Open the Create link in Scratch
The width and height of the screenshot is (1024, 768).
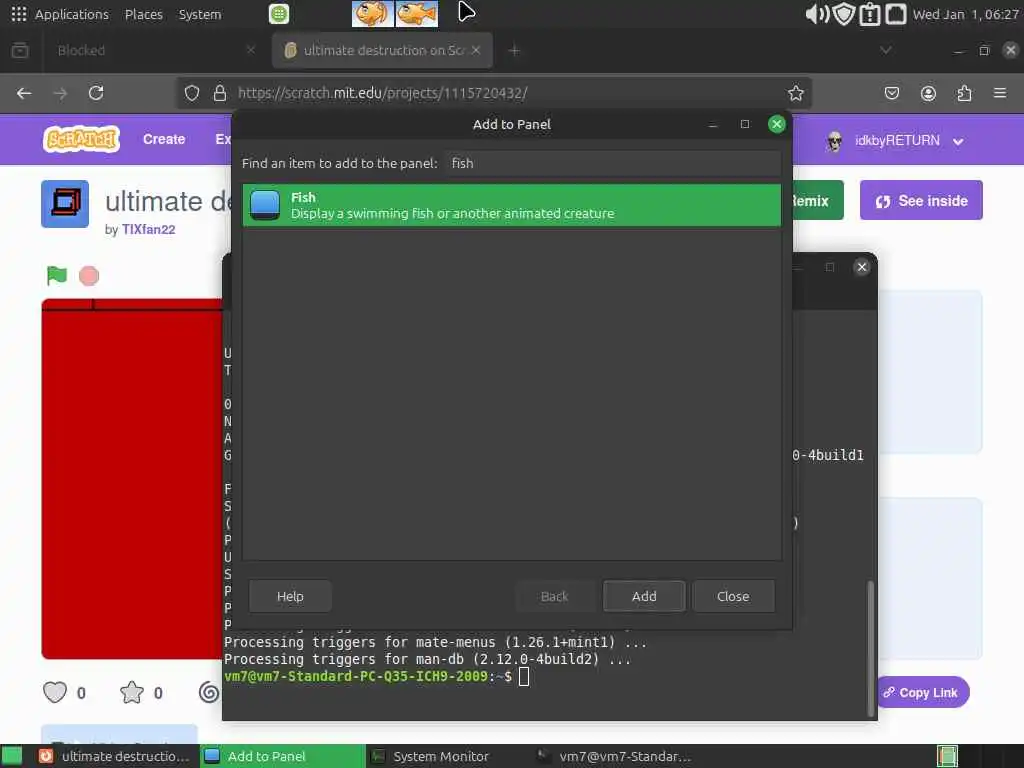(x=164, y=139)
